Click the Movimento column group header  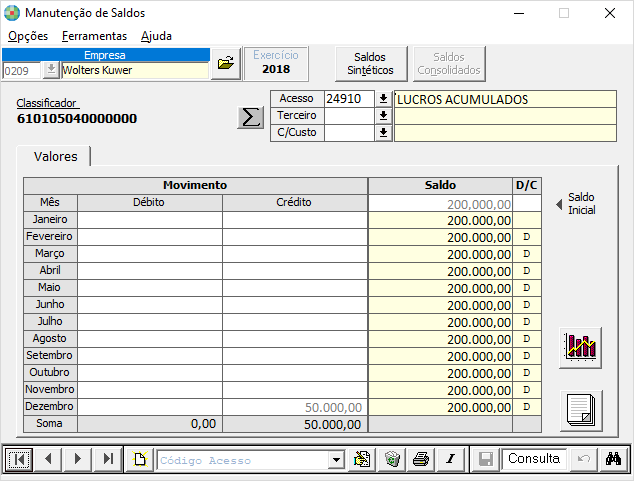(195, 186)
